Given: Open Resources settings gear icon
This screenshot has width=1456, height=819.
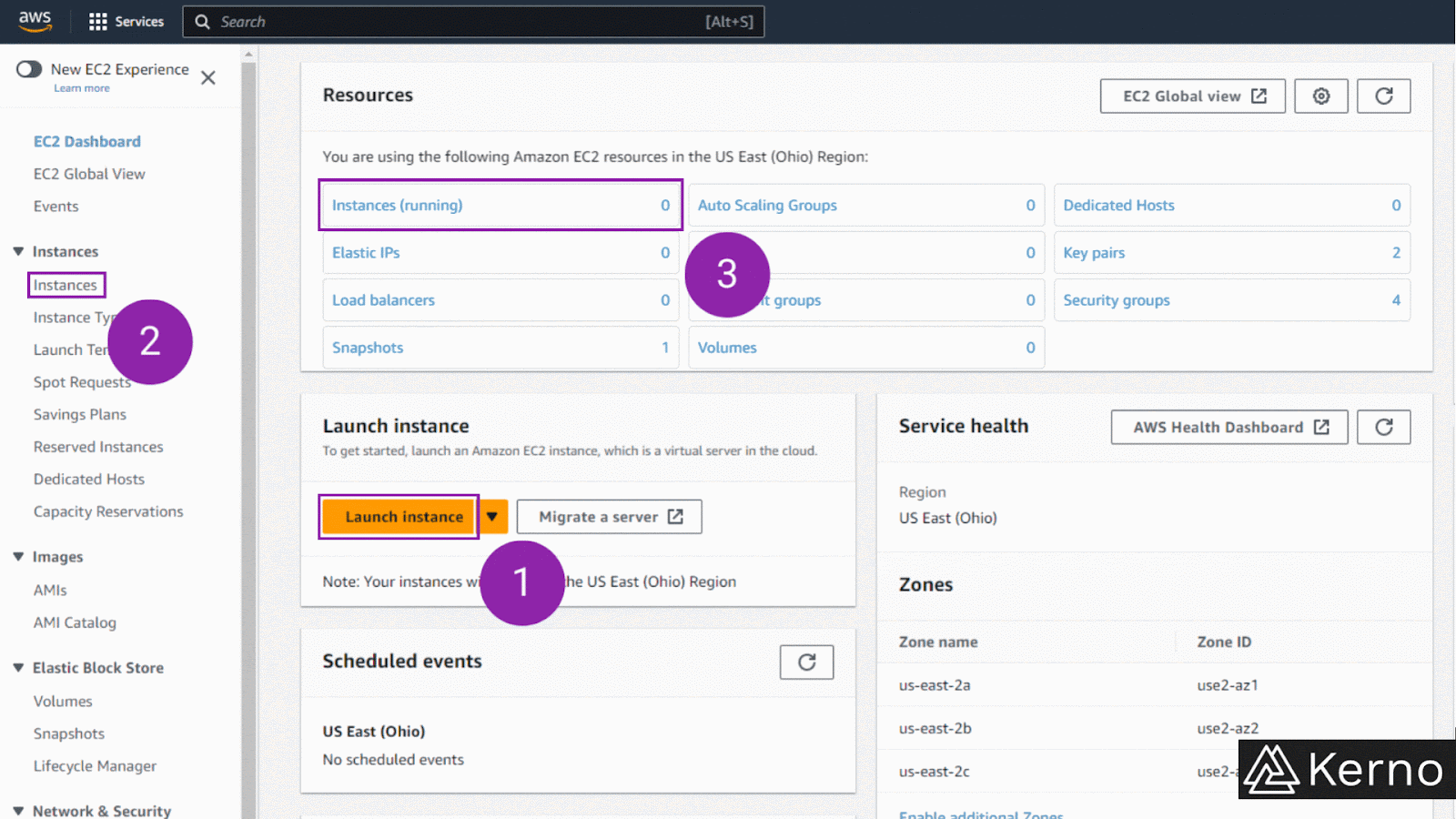Looking at the screenshot, I should [x=1321, y=96].
